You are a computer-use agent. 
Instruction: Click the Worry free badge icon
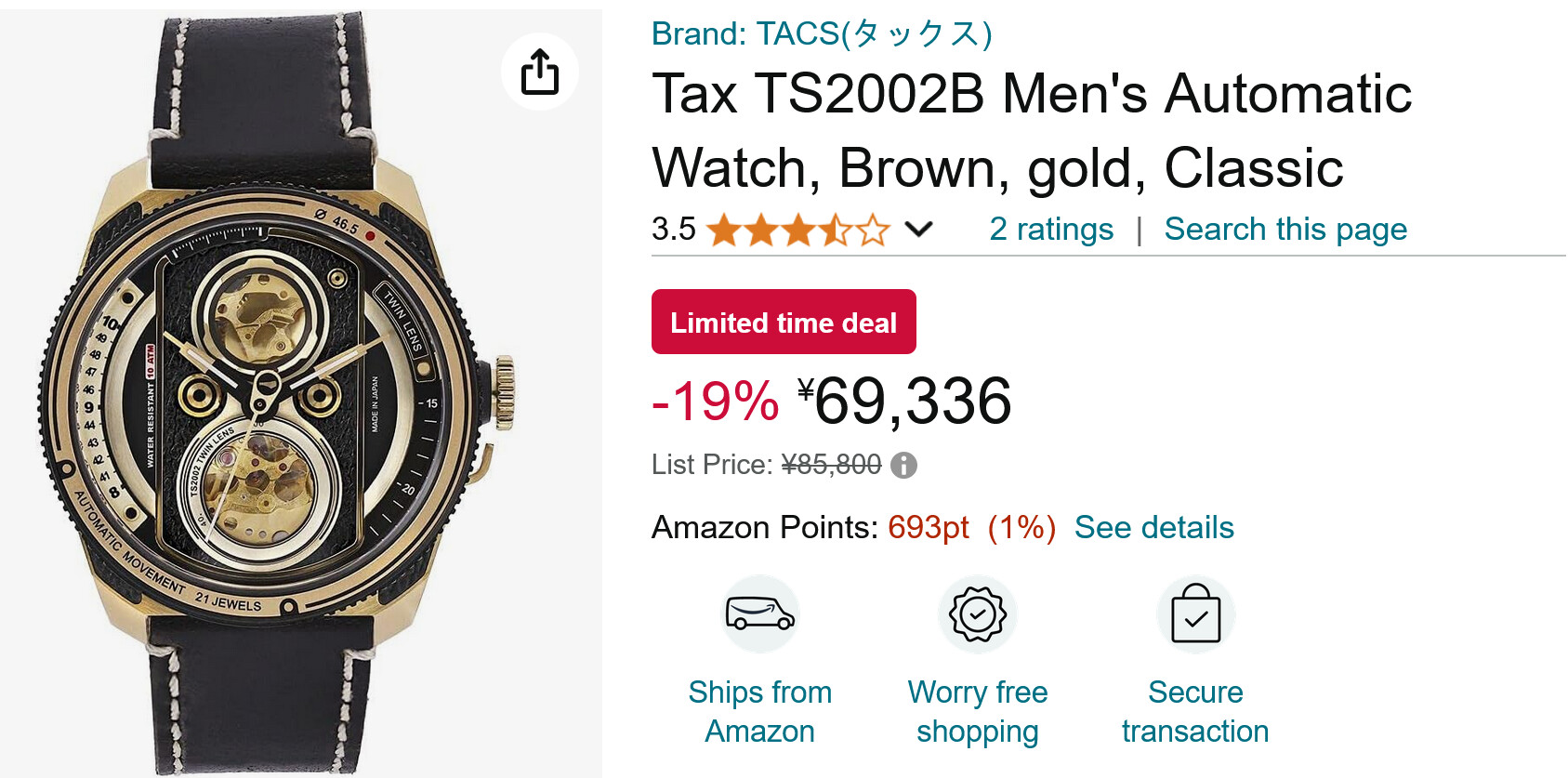977,614
